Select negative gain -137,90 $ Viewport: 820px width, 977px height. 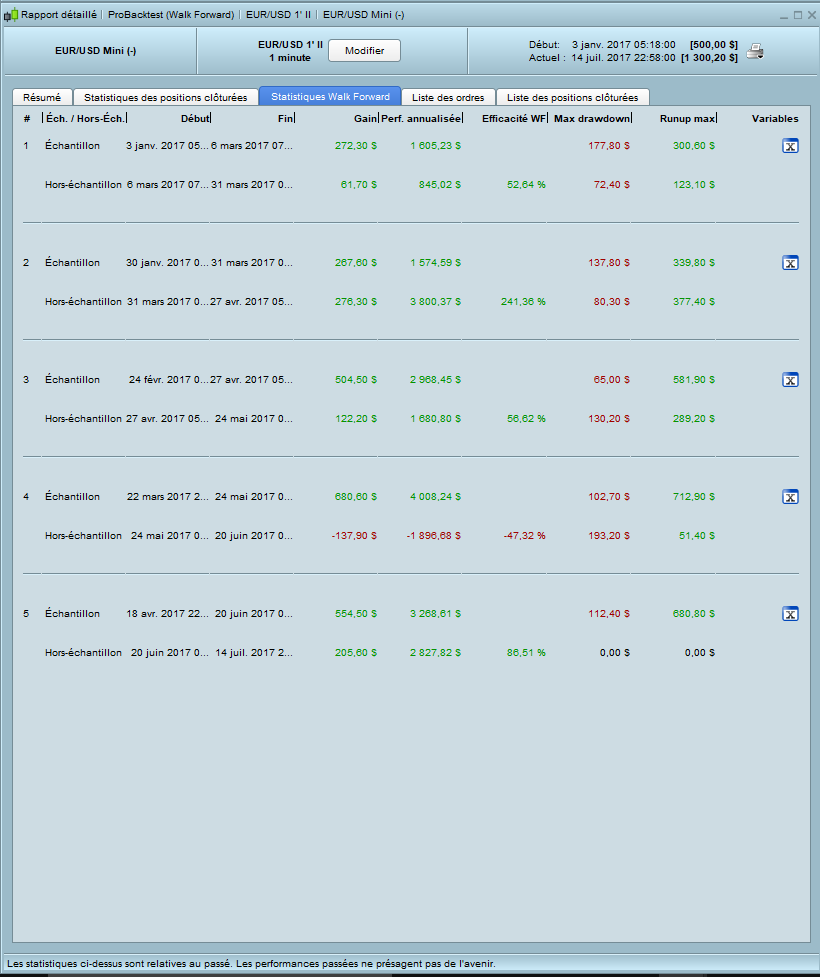(x=354, y=536)
